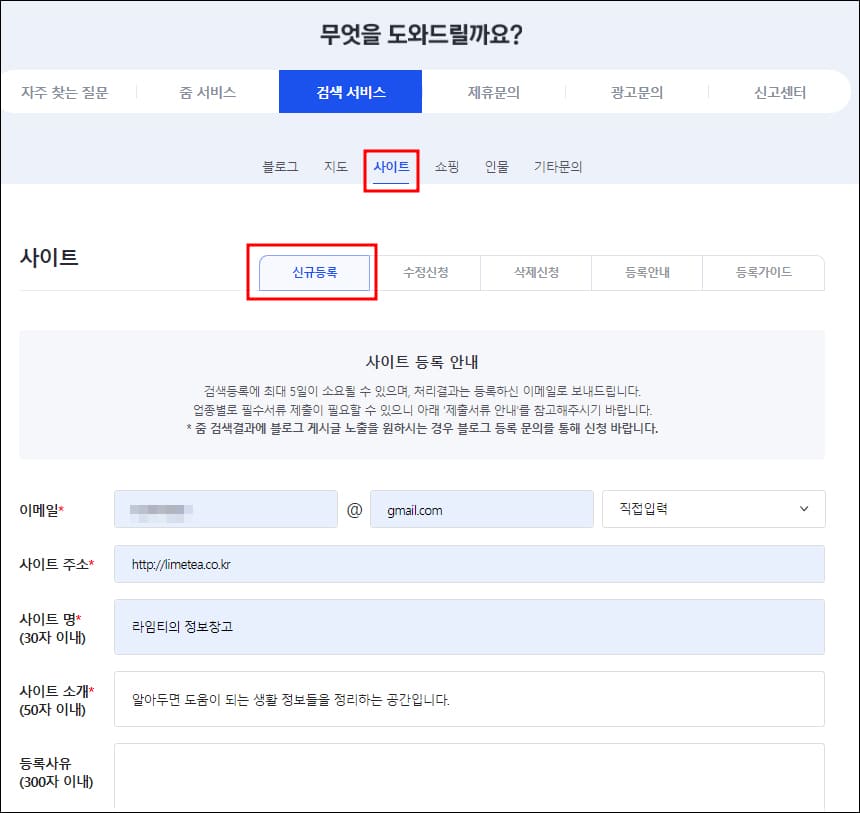Open the 지도 category
The image size is (860, 813).
click(336, 167)
